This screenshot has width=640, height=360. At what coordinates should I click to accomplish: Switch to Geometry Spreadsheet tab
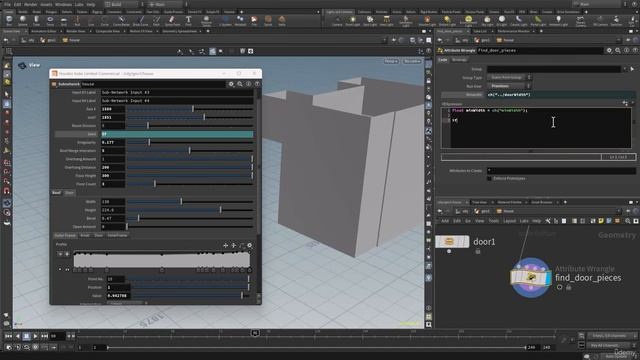coord(180,31)
